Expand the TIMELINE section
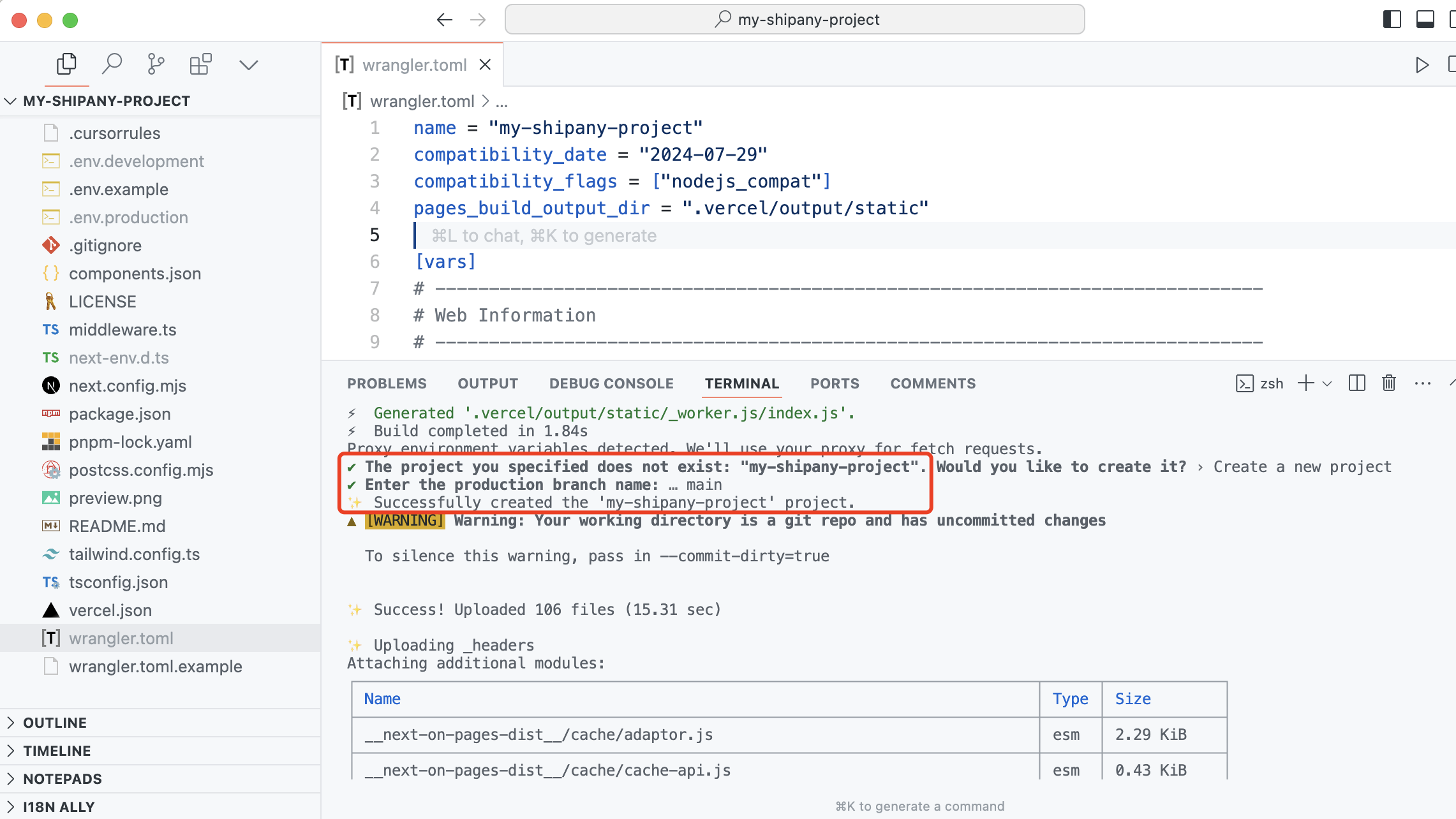 click(56, 750)
